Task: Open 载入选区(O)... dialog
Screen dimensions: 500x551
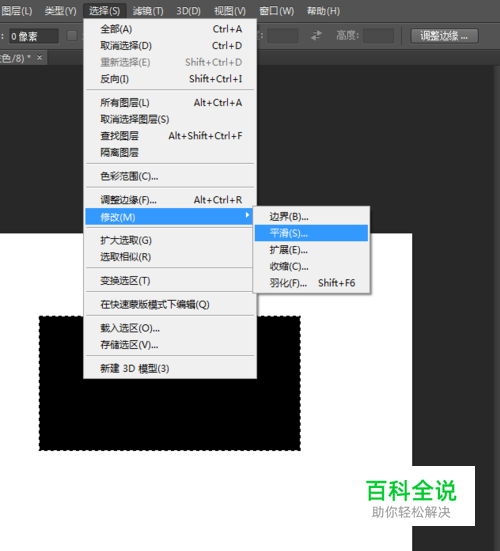Action: (170, 328)
